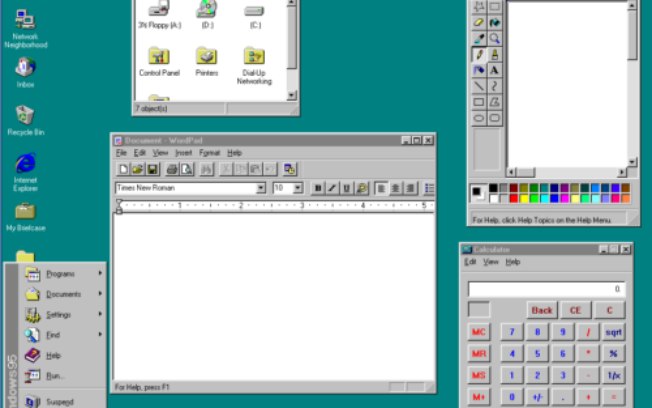Image resolution: width=652 pixels, height=408 pixels.
Task: Toggle Bullets list style in WordPad
Action: tap(429, 188)
